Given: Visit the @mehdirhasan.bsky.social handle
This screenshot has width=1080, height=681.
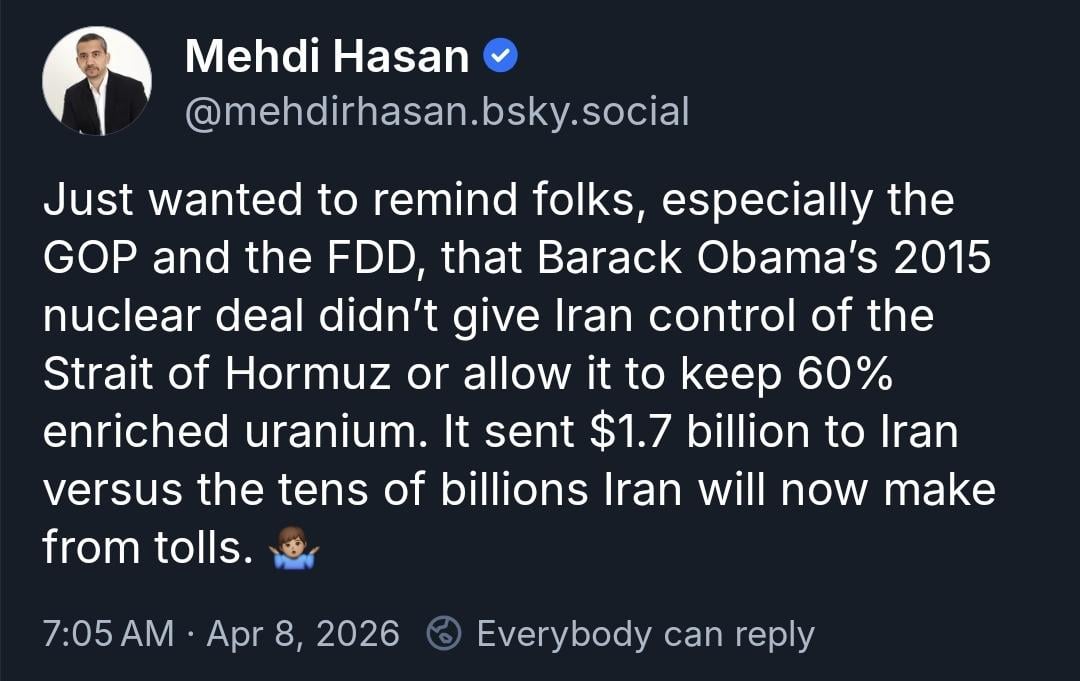Looking at the screenshot, I should pyautogui.click(x=437, y=112).
